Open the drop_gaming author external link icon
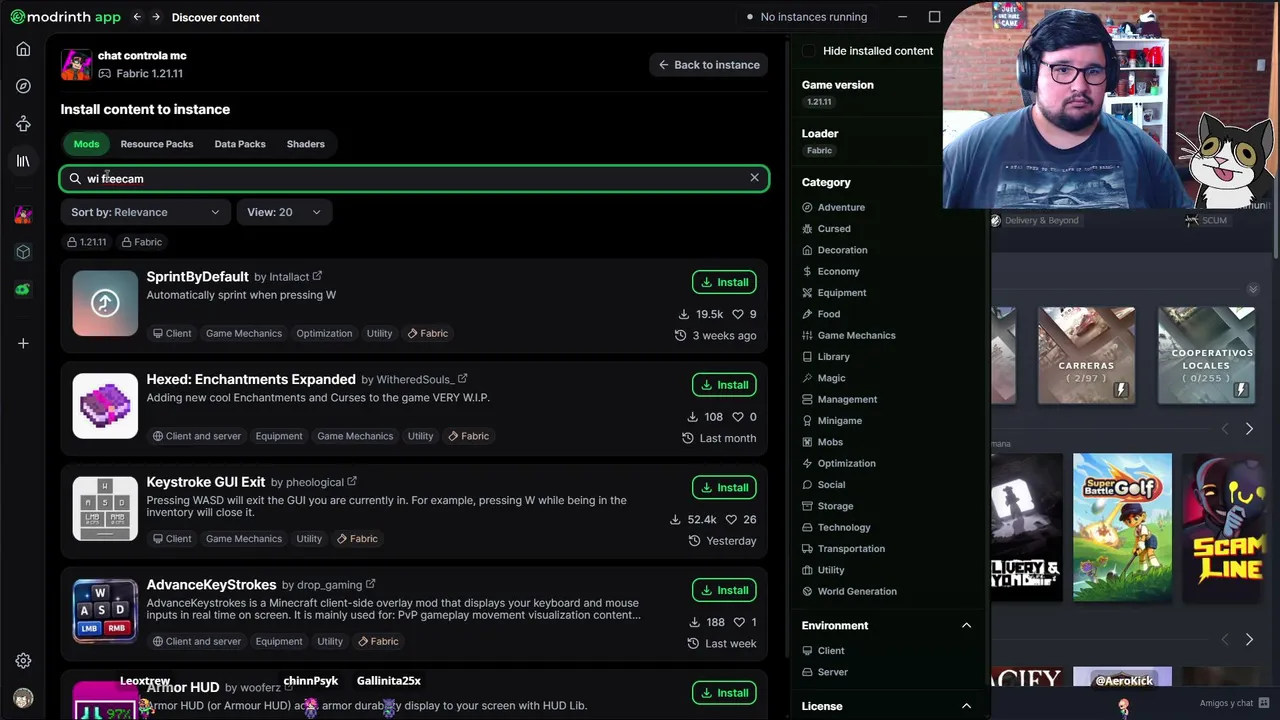 click(370, 584)
